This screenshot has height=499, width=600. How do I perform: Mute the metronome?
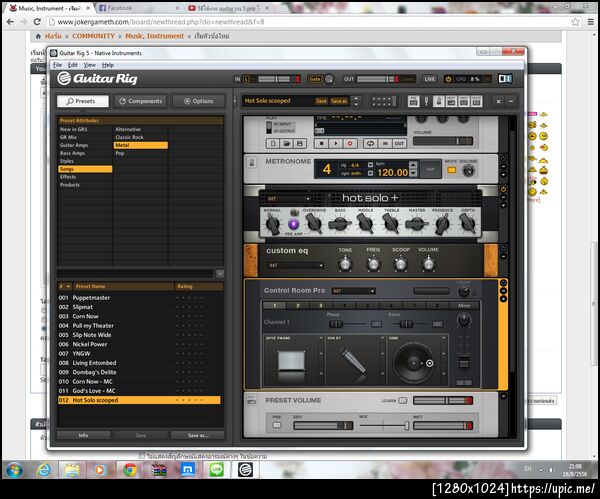[452, 170]
